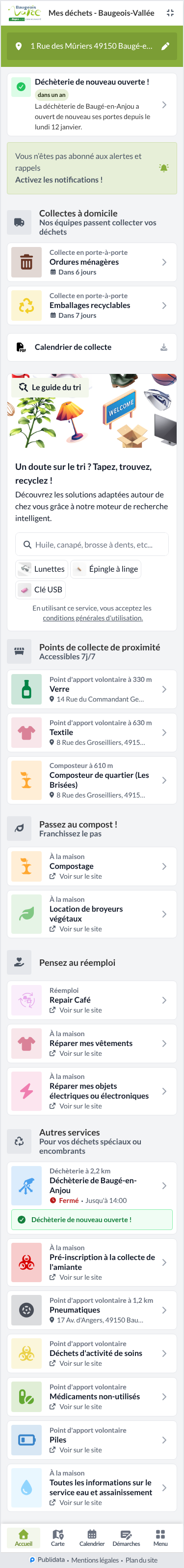
Task: Click the bell icon to activate notifications
Action: pos(163,168)
